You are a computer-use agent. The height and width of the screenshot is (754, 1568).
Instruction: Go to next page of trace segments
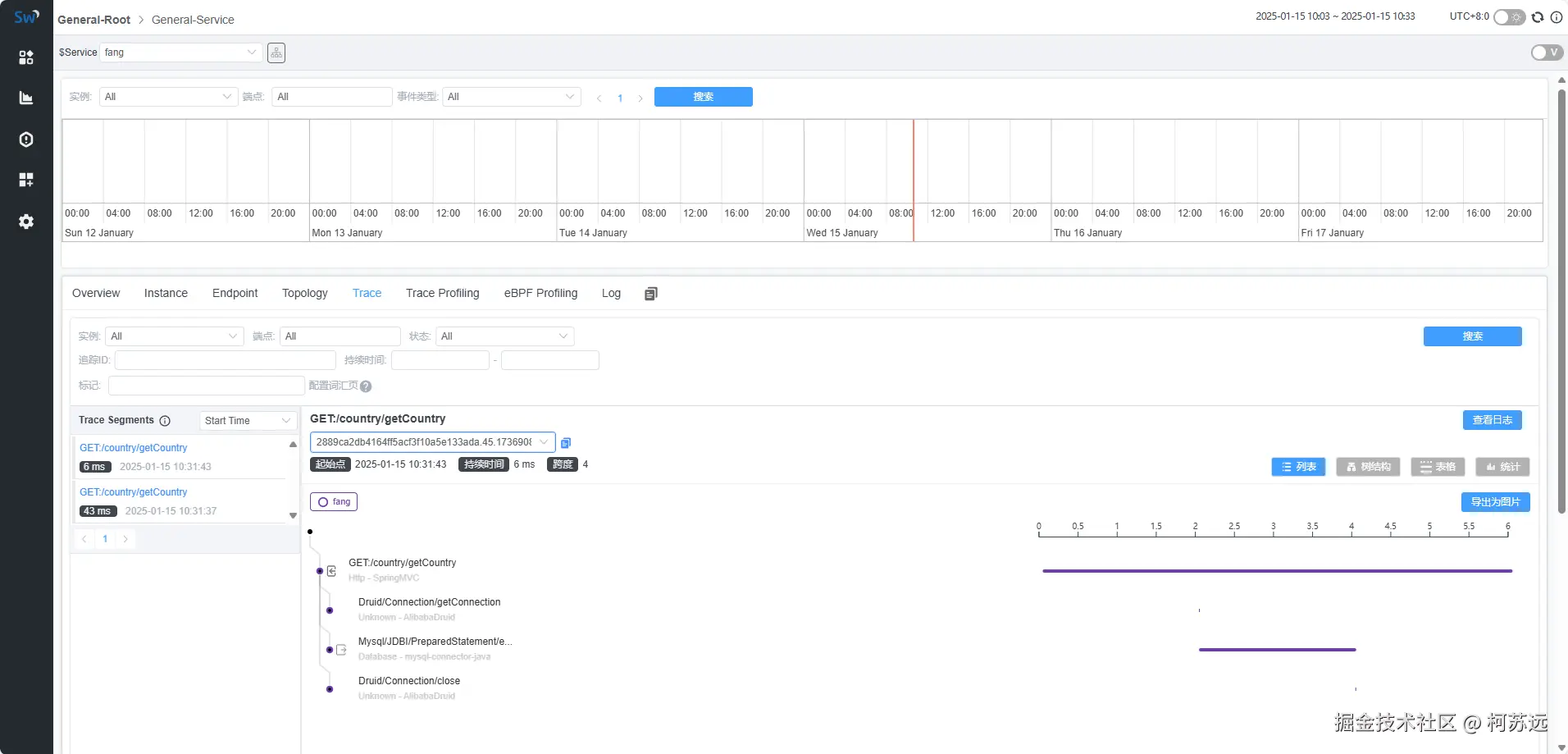pyautogui.click(x=125, y=539)
